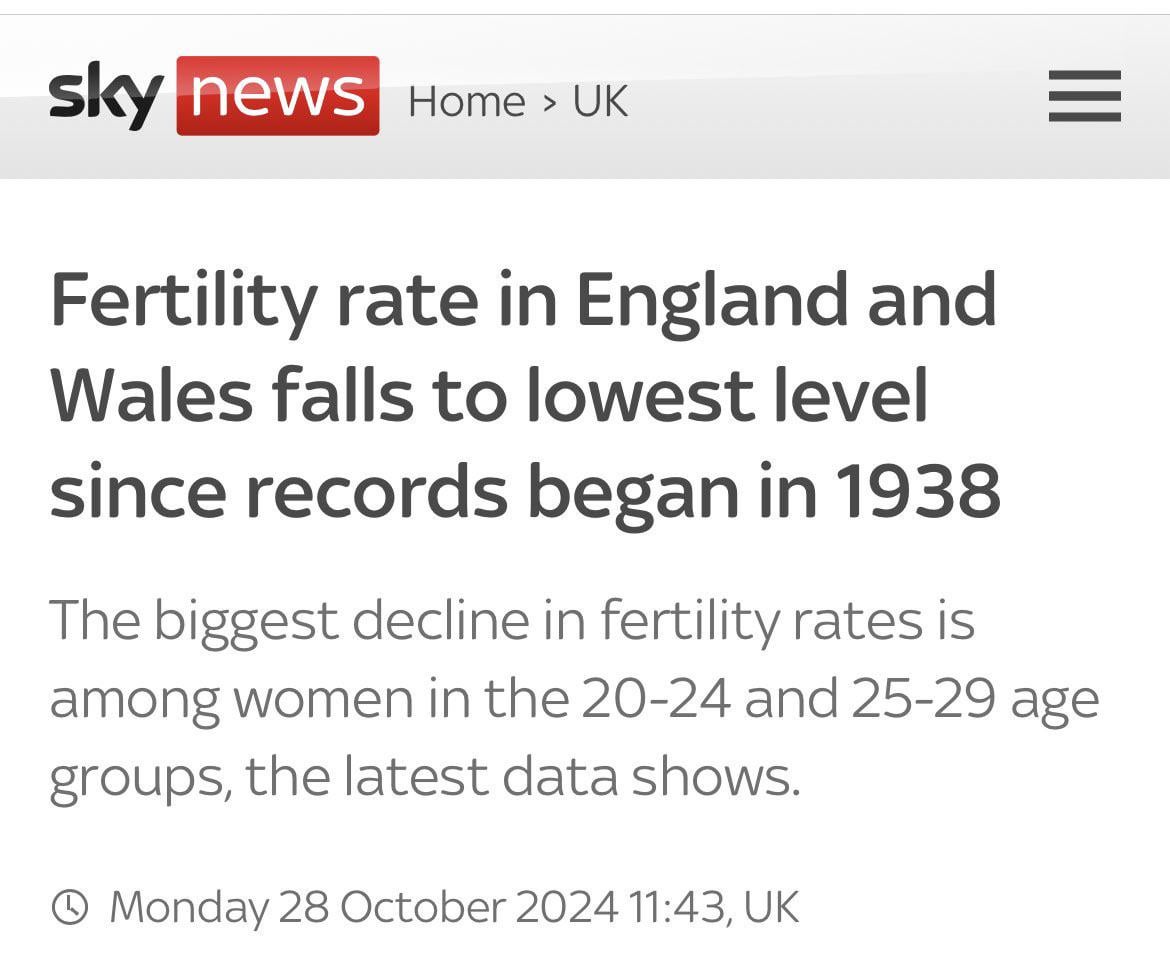Select the red 'news' badge in the logo
The height and width of the screenshot is (972, 1170).
pos(278,95)
